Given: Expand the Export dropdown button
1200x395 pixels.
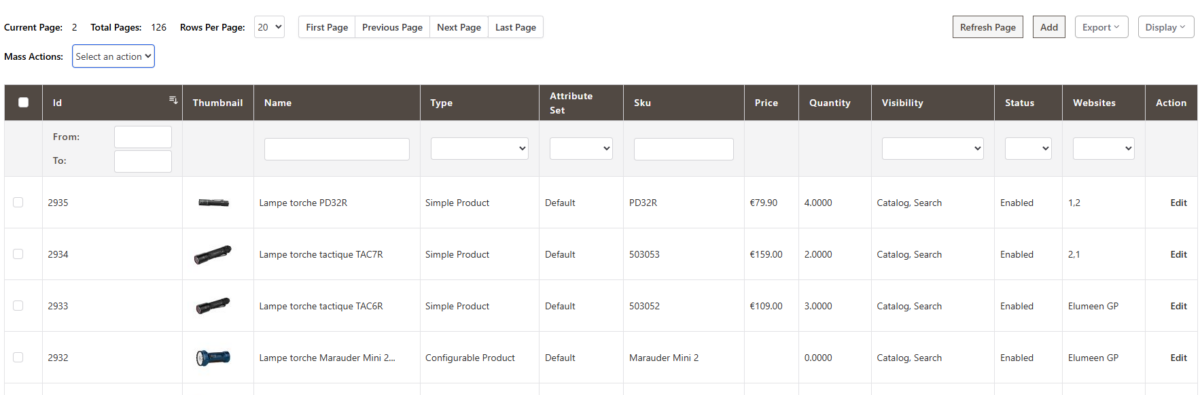Looking at the screenshot, I should [1101, 27].
